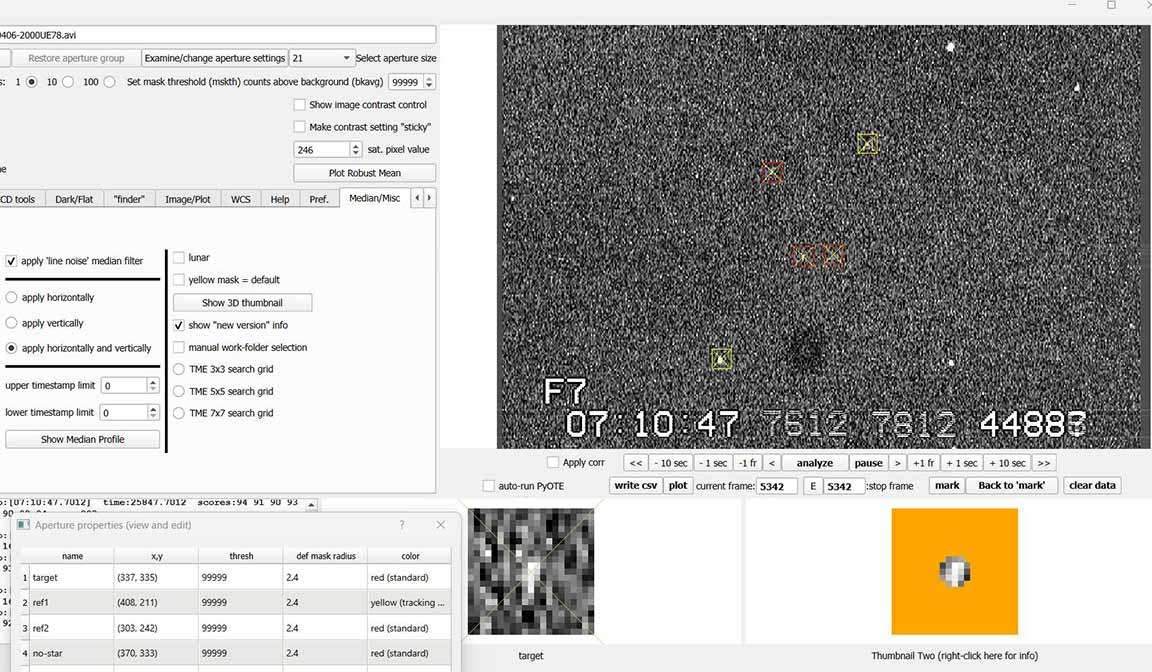This screenshot has height=672, width=1152.
Task: Click the upper timestamp limit spinner arrows
Action: pos(153,386)
